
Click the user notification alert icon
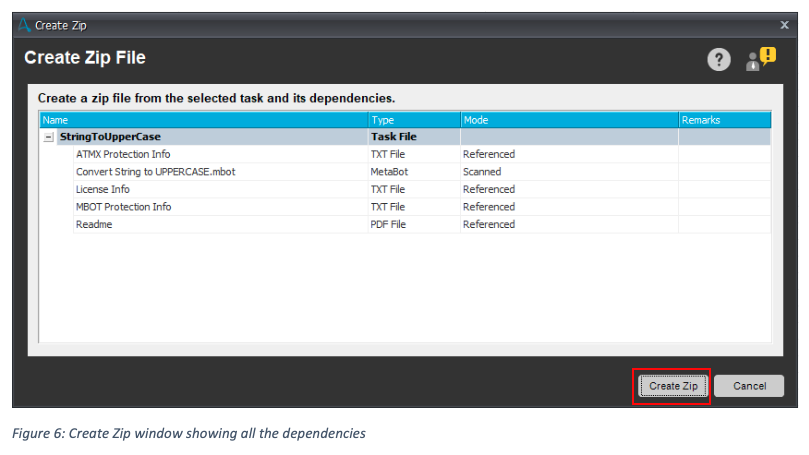pyautogui.click(x=760, y=59)
